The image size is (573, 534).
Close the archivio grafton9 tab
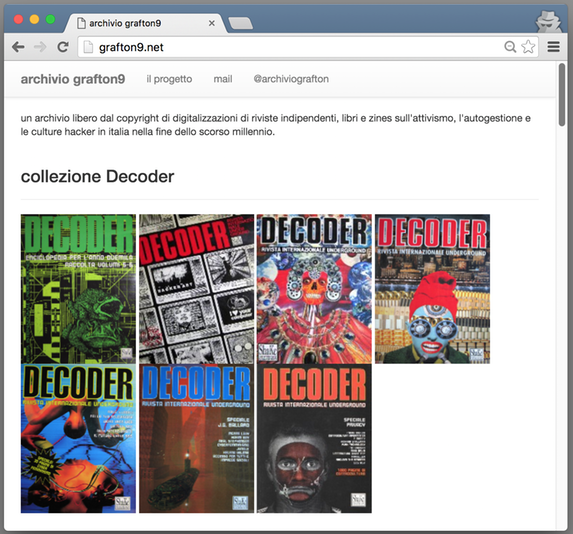212,23
